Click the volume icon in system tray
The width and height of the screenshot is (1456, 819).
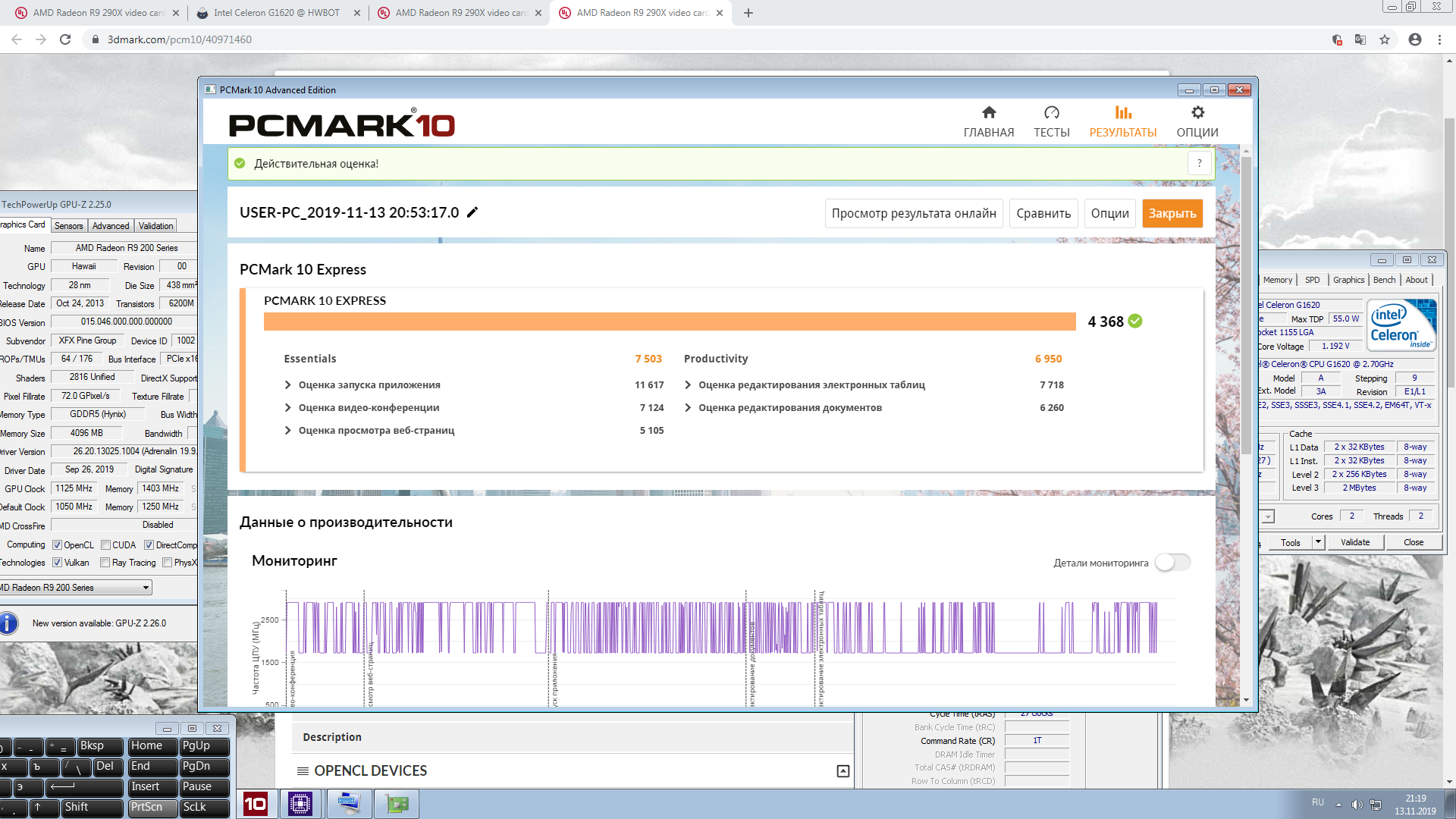1357,805
